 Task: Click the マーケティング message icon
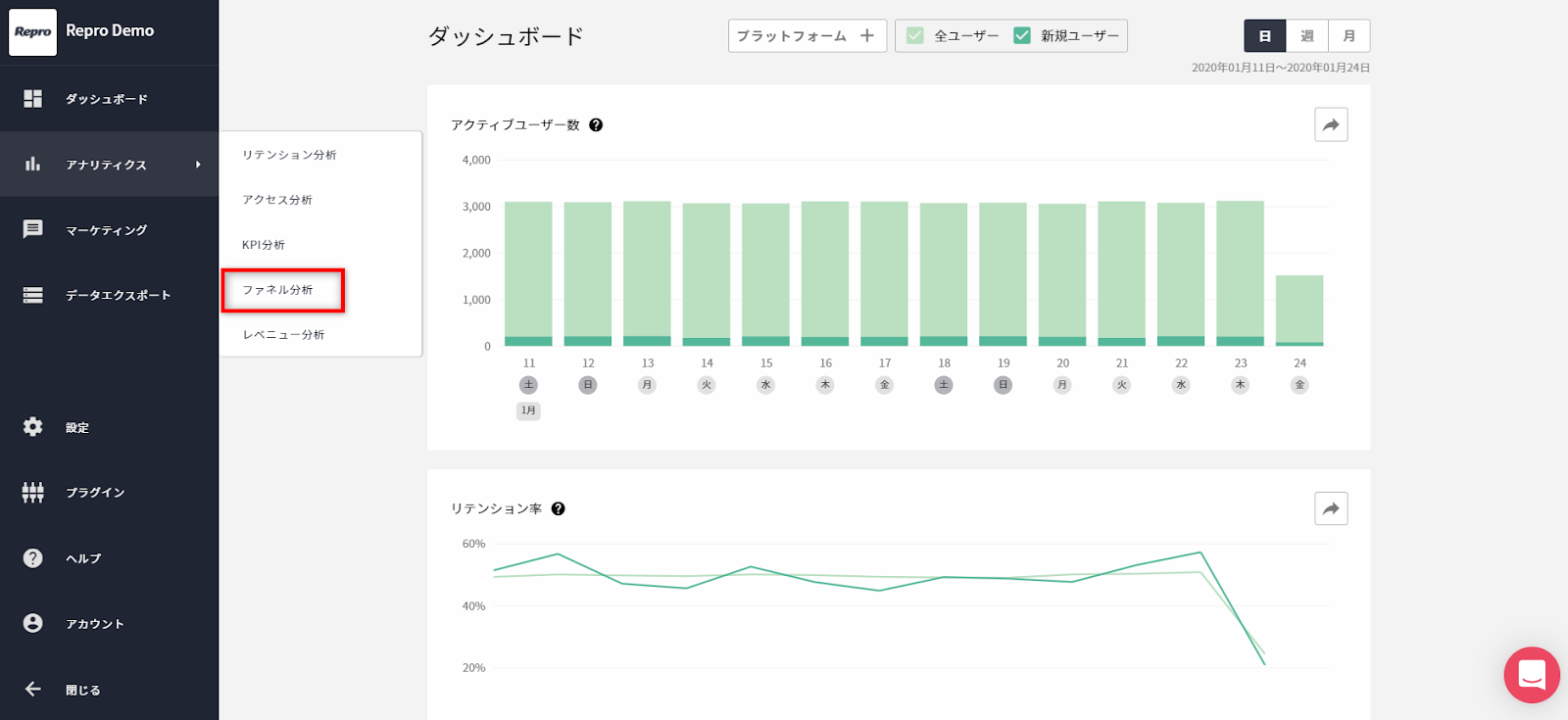coord(32,229)
